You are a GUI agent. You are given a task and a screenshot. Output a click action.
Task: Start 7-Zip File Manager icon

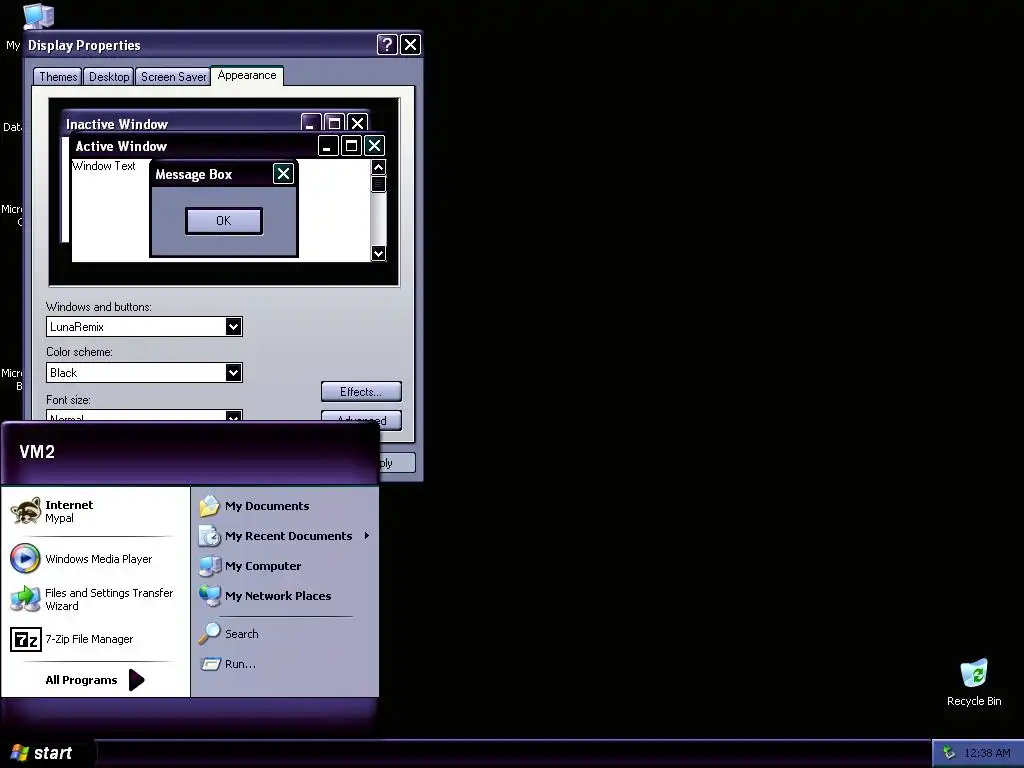(25, 639)
